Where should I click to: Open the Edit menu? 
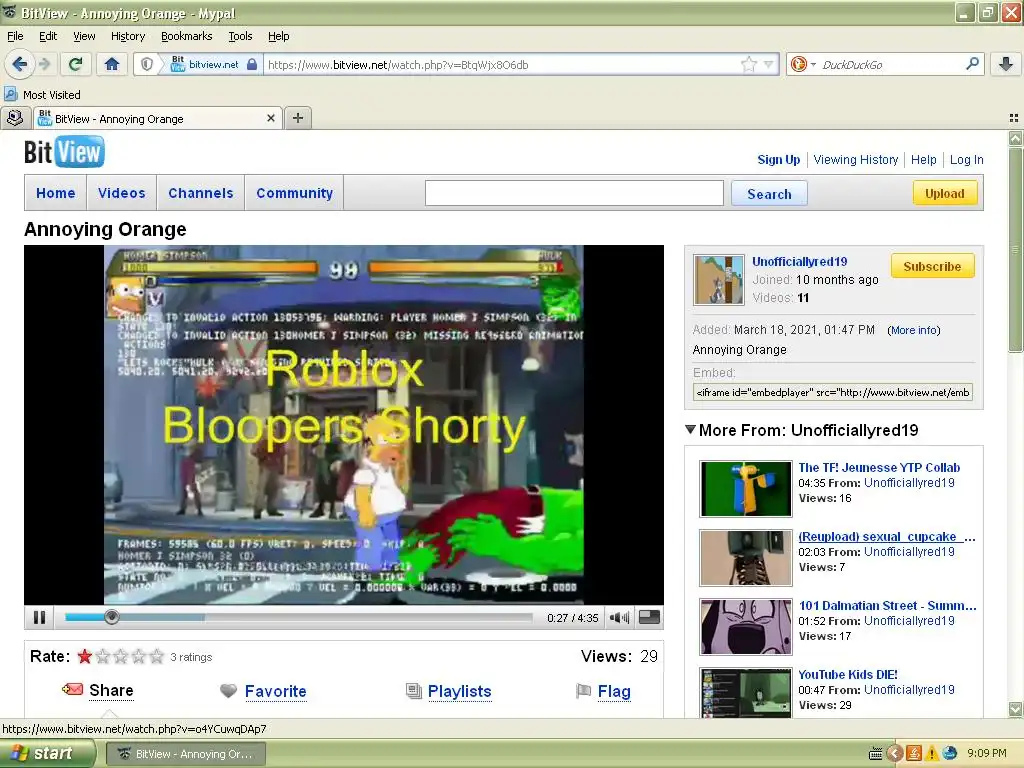48,36
